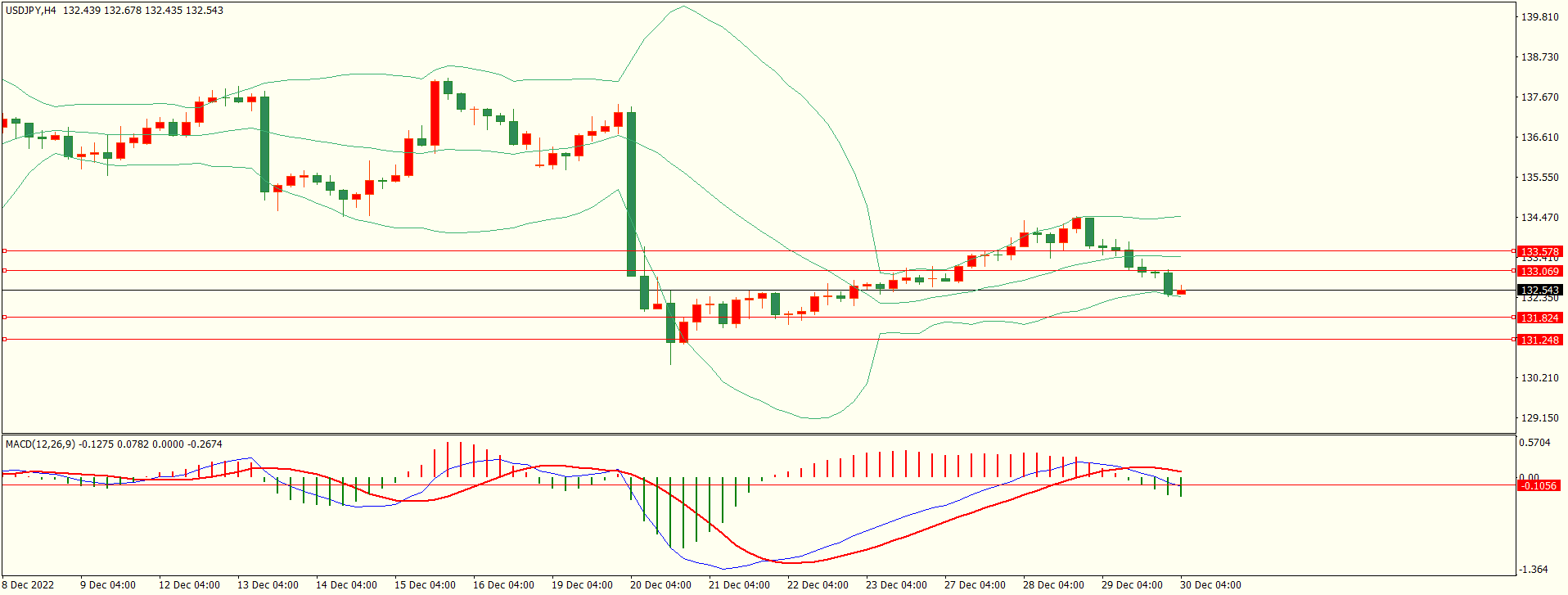
Task: Select left handle of the 131.824 line
Action: (x=4, y=317)
